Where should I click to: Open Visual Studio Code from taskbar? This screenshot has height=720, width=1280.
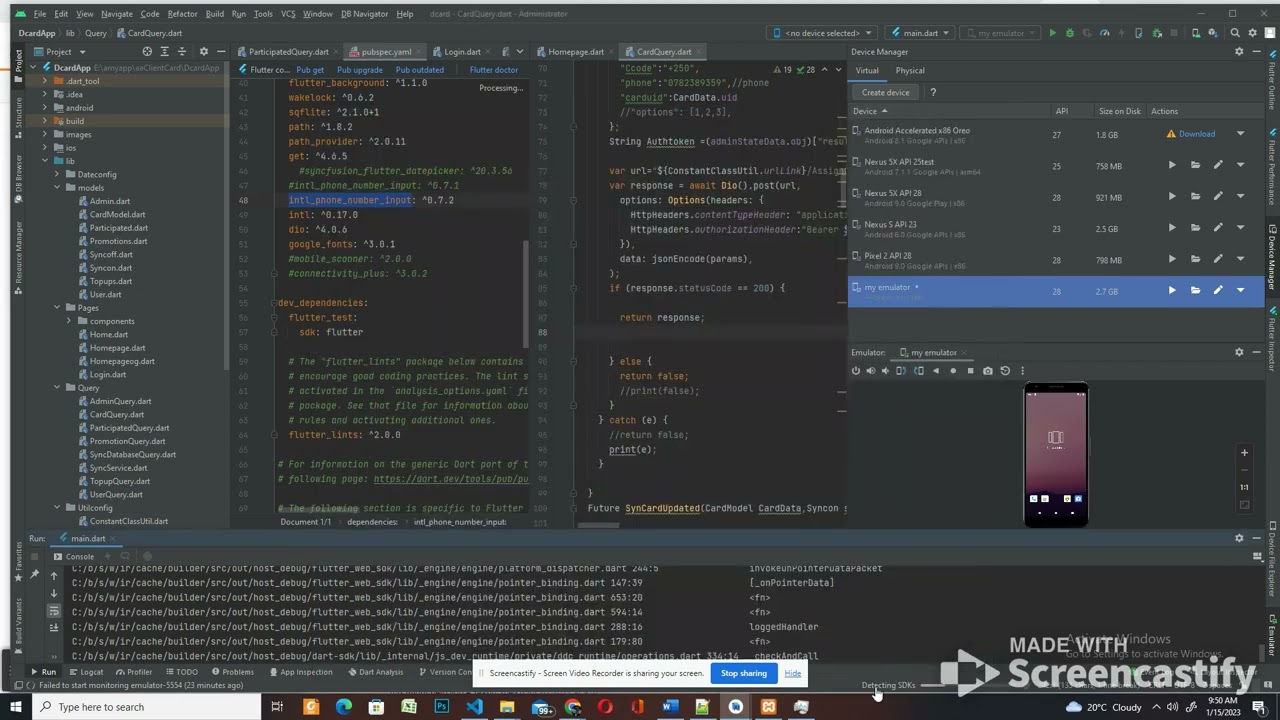[x=474, y=707]
